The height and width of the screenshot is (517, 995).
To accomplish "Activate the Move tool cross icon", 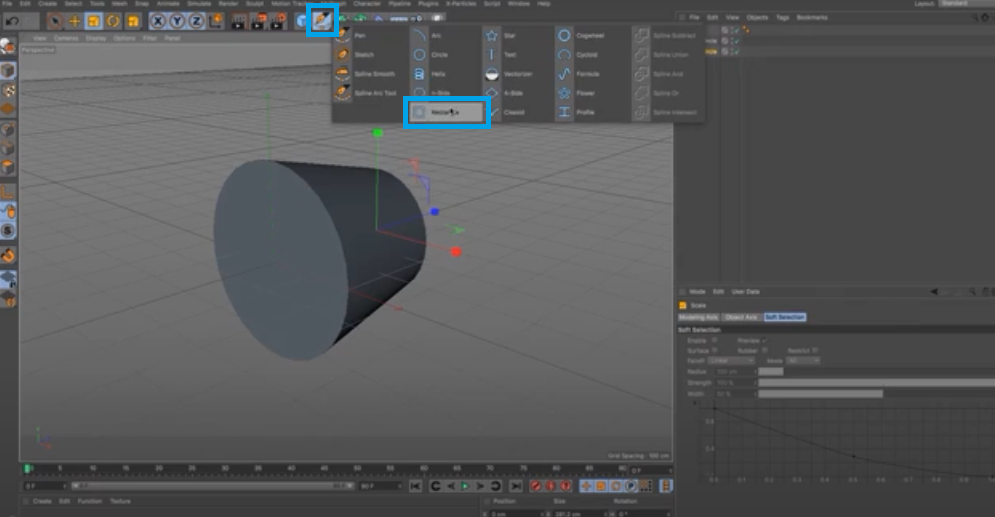I will pos(74,22).
